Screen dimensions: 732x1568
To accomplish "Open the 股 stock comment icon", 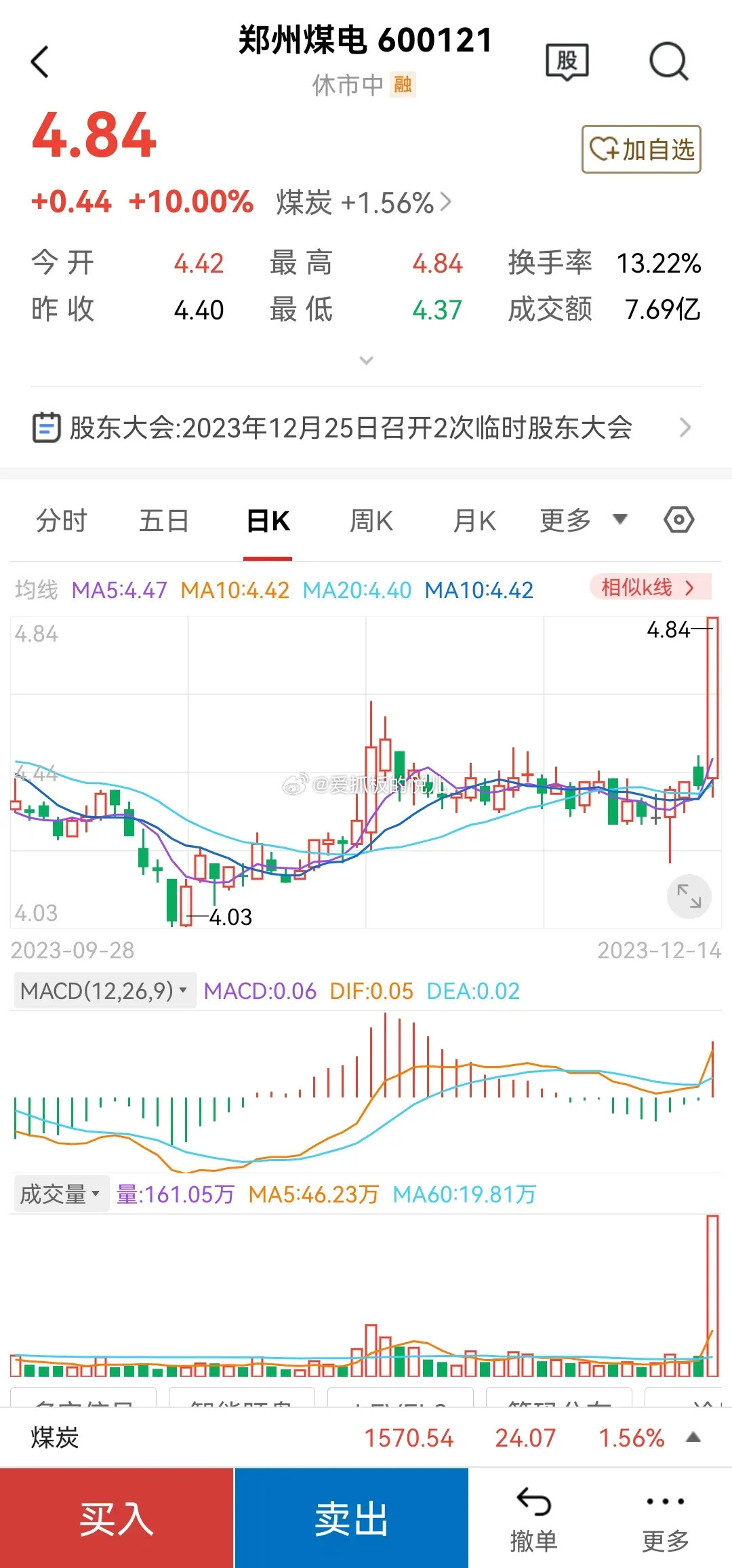I will click(567, 62).
